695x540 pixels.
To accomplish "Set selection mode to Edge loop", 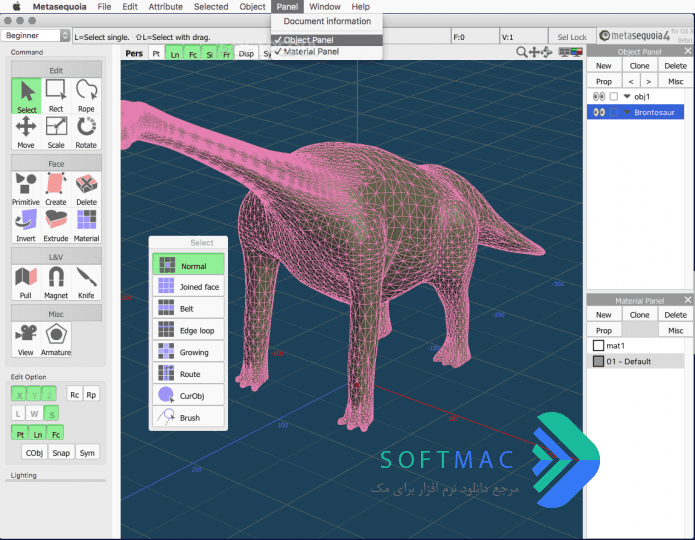I will click(x=188, y=330).
